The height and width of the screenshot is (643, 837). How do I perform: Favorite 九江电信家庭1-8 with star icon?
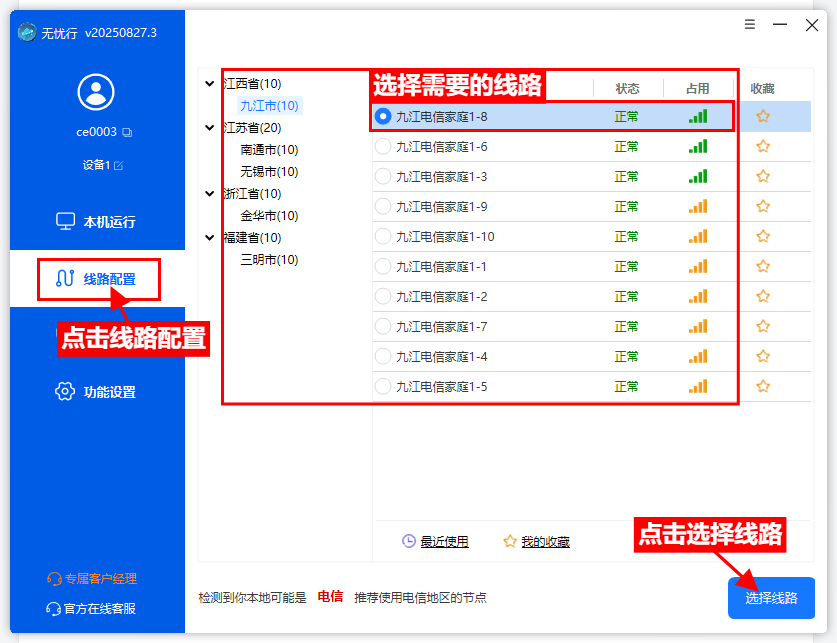[x=763, y=116]
